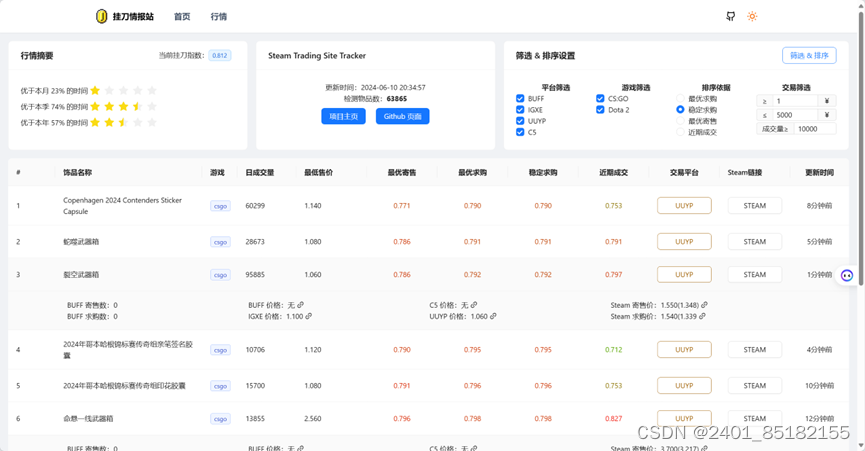Open the 行情 navigation item
The image size is (865, 451).
(218, 17)
